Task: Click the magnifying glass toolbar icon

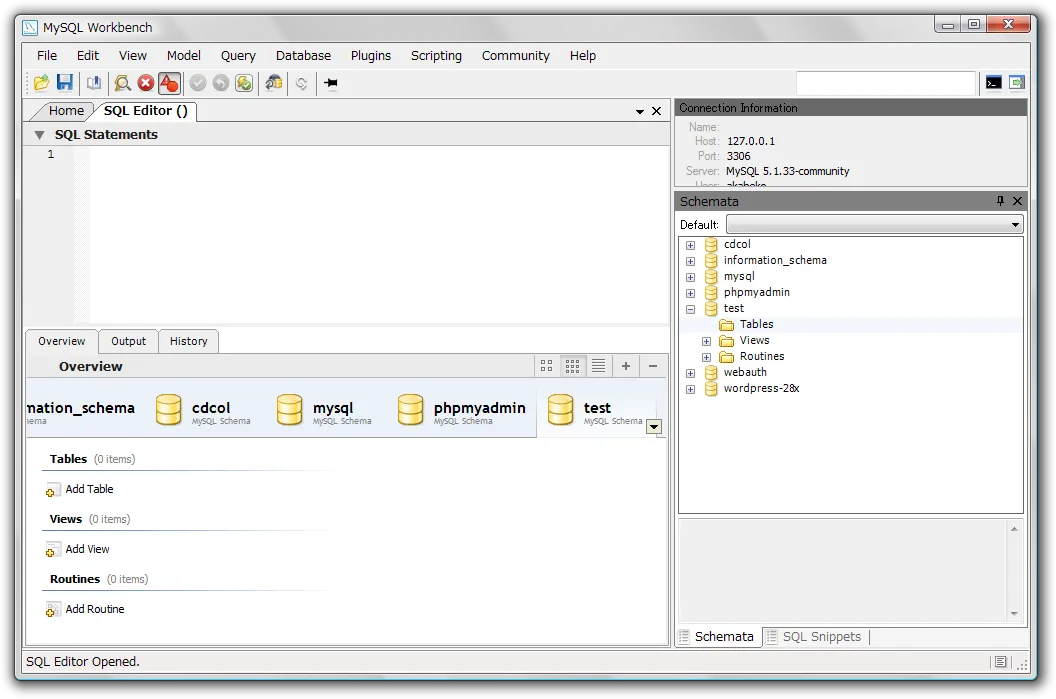Action: pos(122,83)
